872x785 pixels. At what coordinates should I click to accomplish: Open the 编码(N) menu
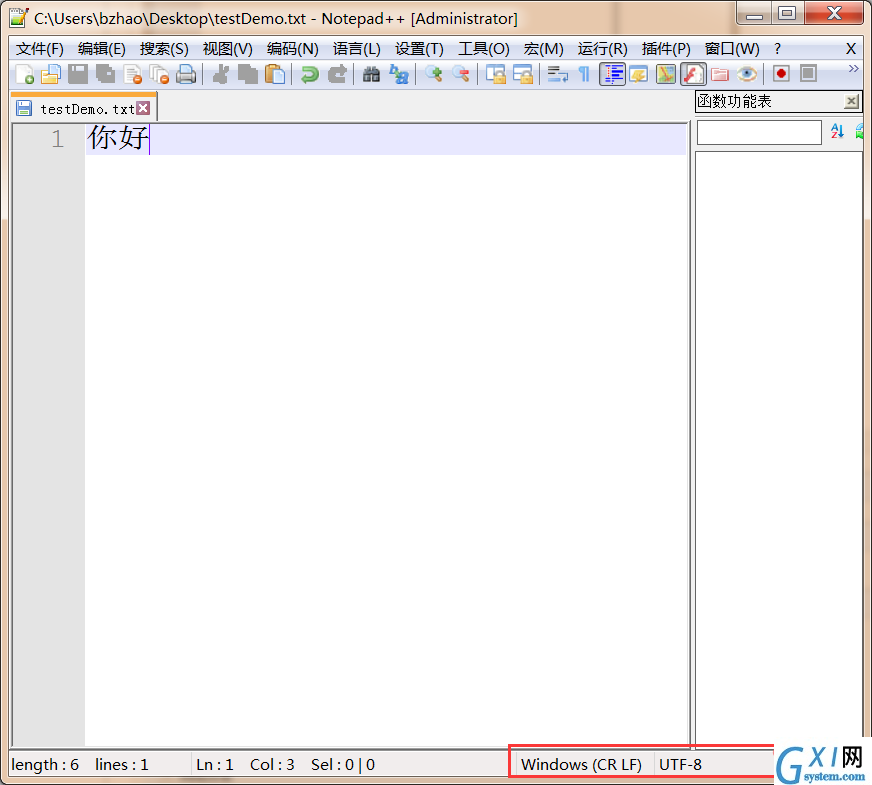(x=293, y=49)
